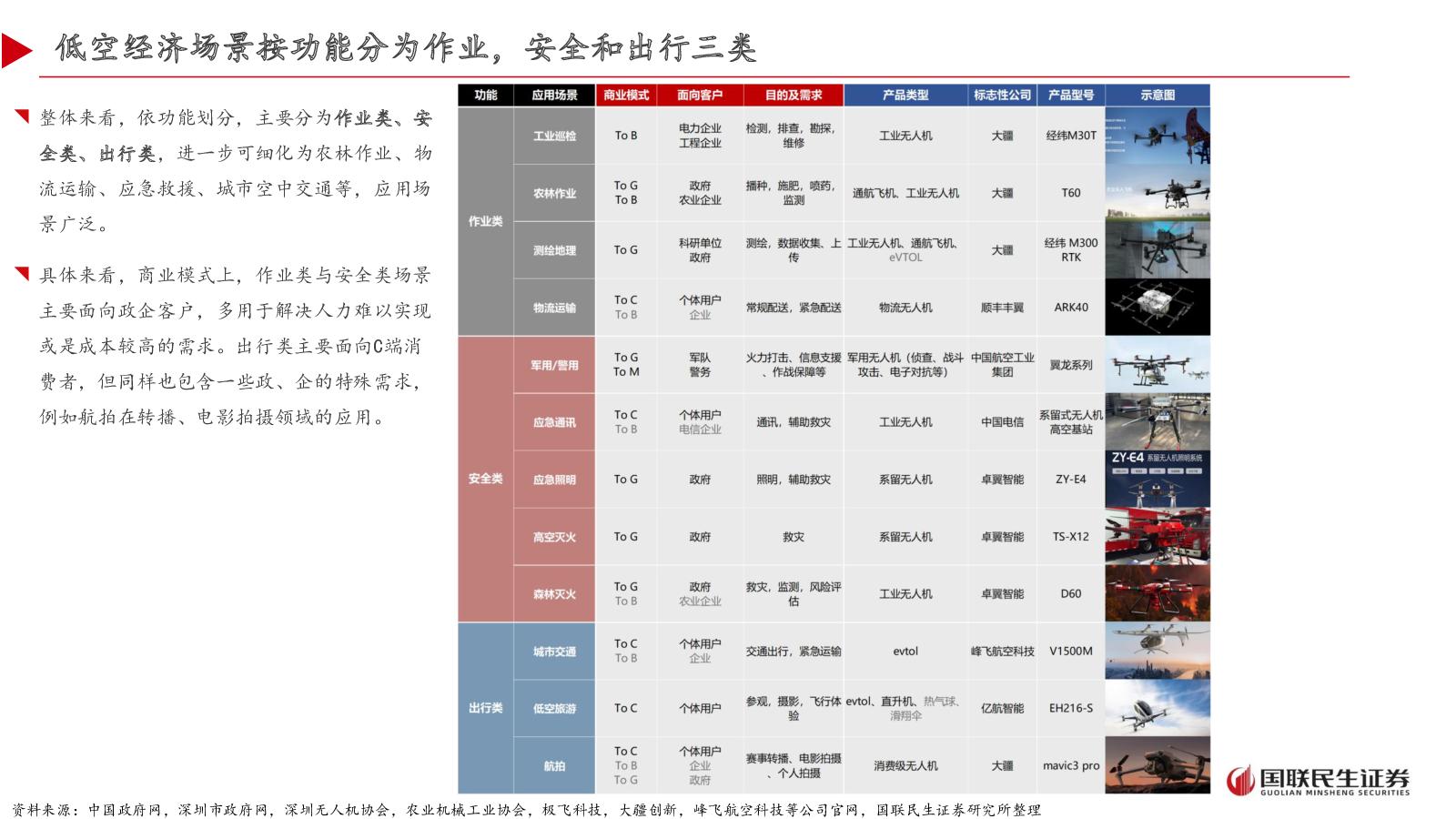
Task: Click the 亿航智能 company cell
Action: tap(1002, 709)
